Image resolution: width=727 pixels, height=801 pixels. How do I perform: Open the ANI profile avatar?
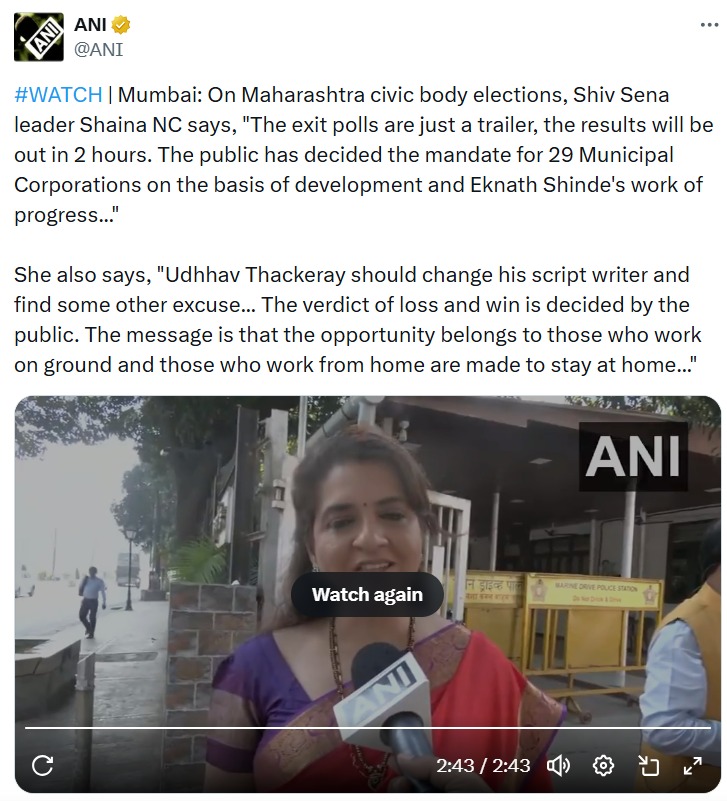pyautogui.click(x=39, y=37)
